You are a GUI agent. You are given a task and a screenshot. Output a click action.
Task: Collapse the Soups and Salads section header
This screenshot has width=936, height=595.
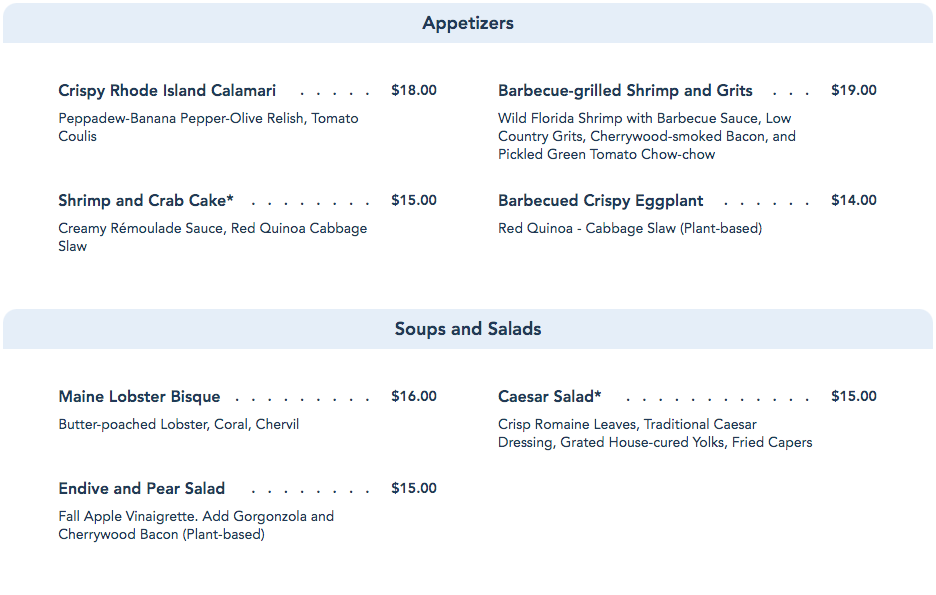click(468, 329)
